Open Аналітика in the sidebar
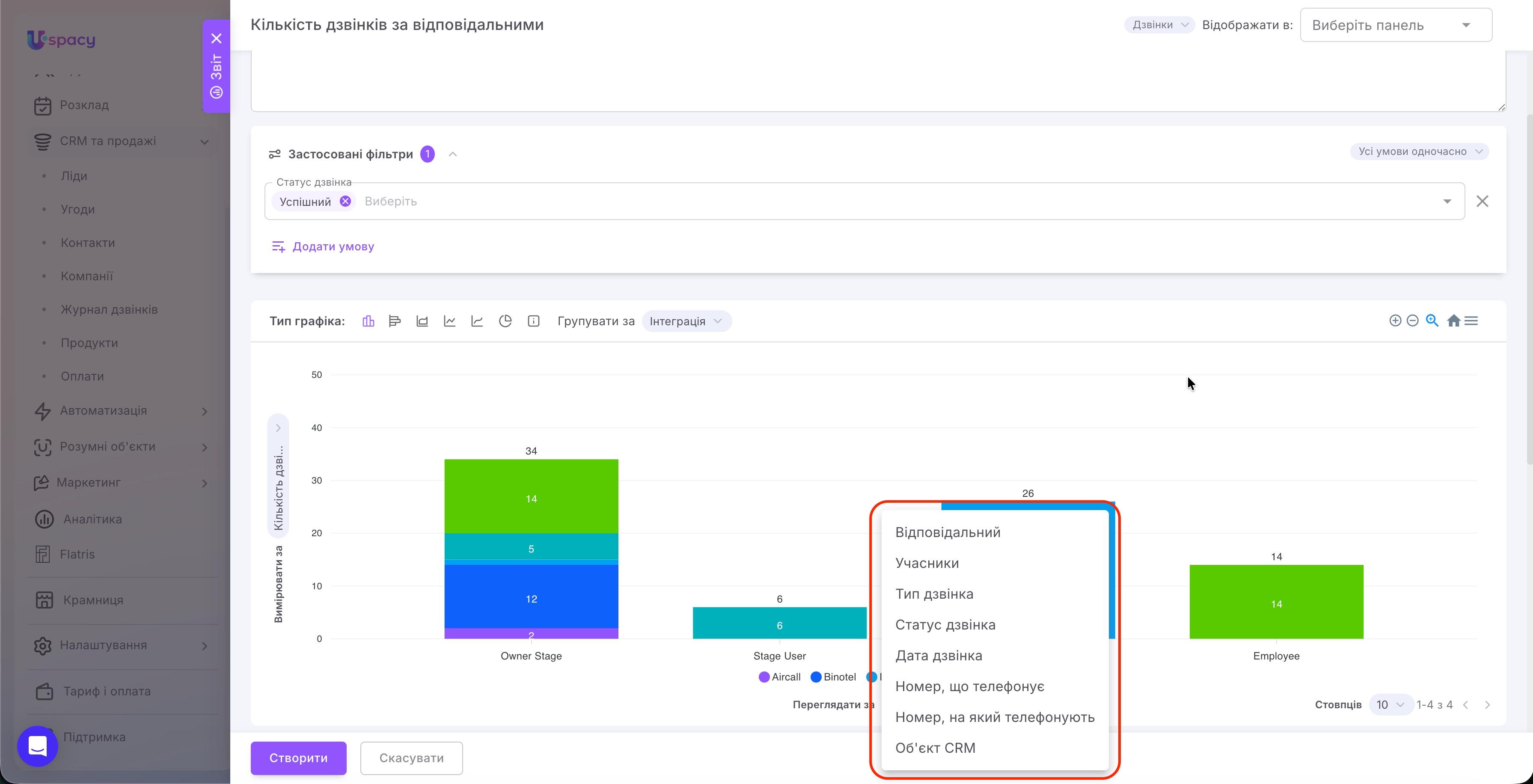 [x=93, y=519]
